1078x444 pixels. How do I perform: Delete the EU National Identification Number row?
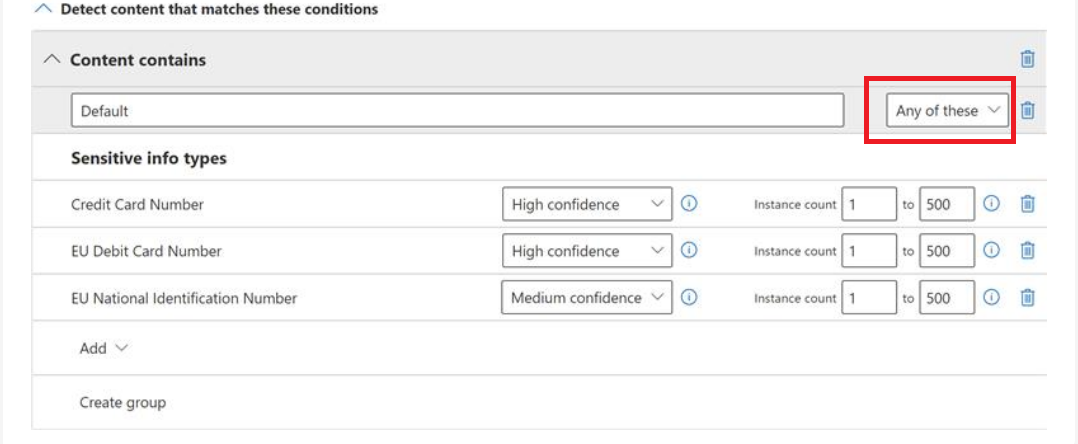1027,297
